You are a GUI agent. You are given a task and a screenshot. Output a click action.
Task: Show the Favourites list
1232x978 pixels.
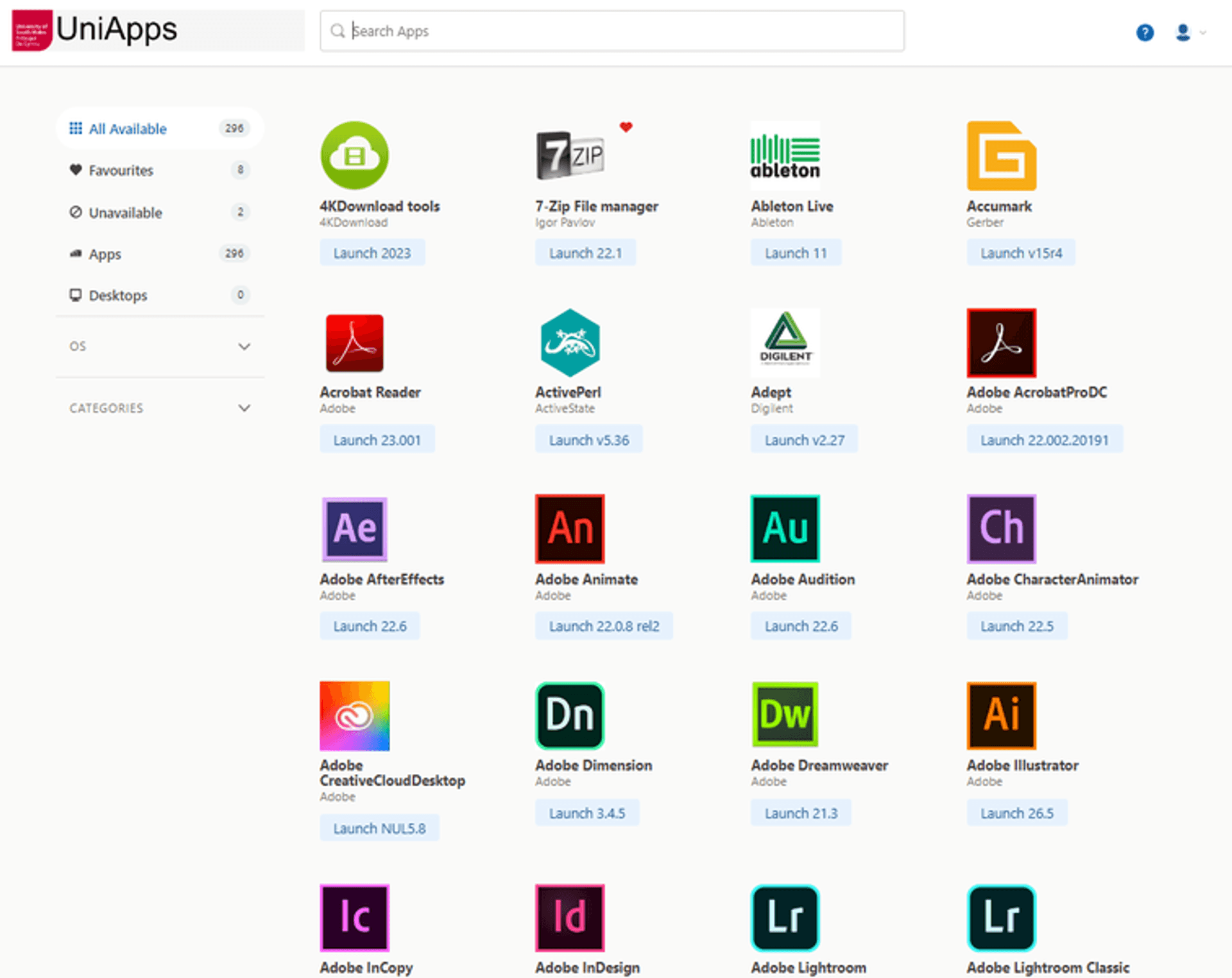click(159, 170)
